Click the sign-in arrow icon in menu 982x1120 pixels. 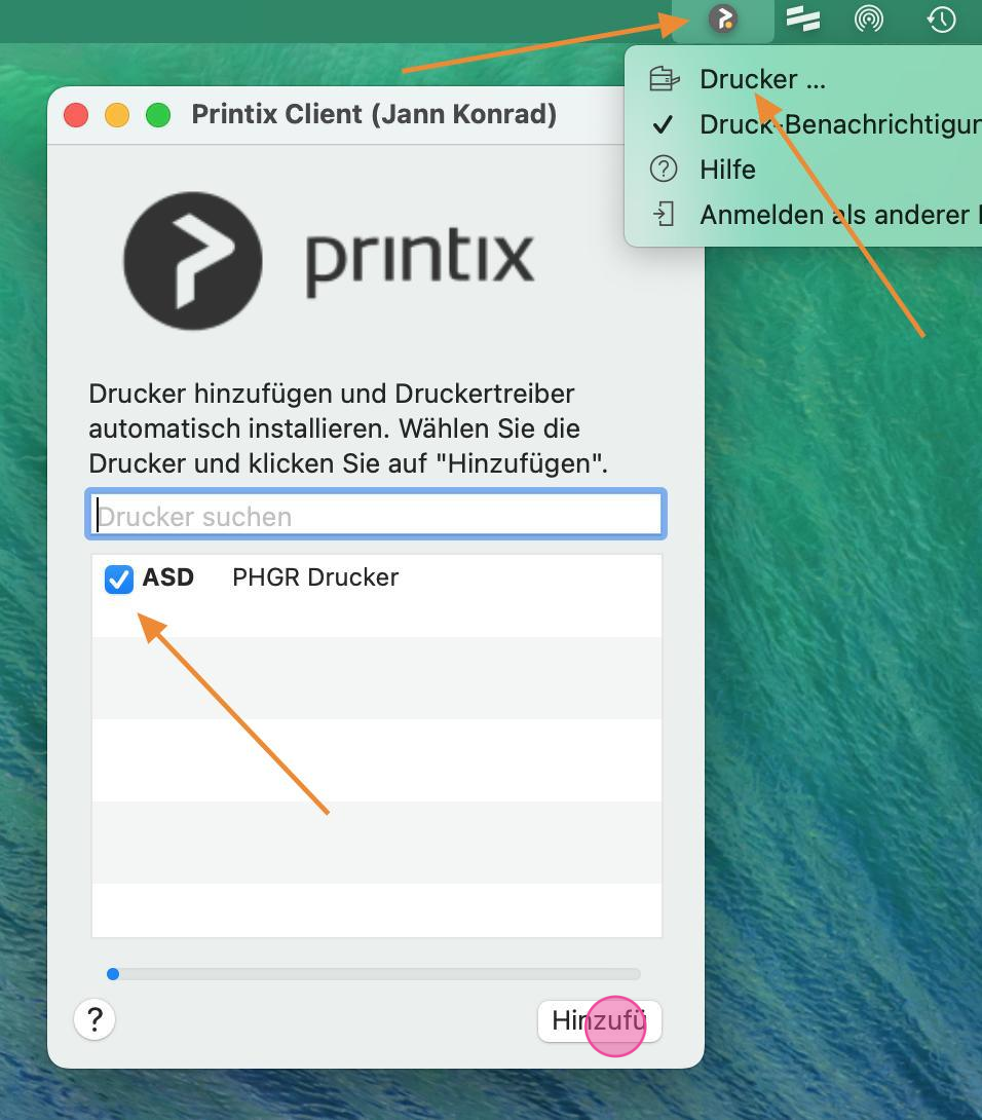pos(663,214)
